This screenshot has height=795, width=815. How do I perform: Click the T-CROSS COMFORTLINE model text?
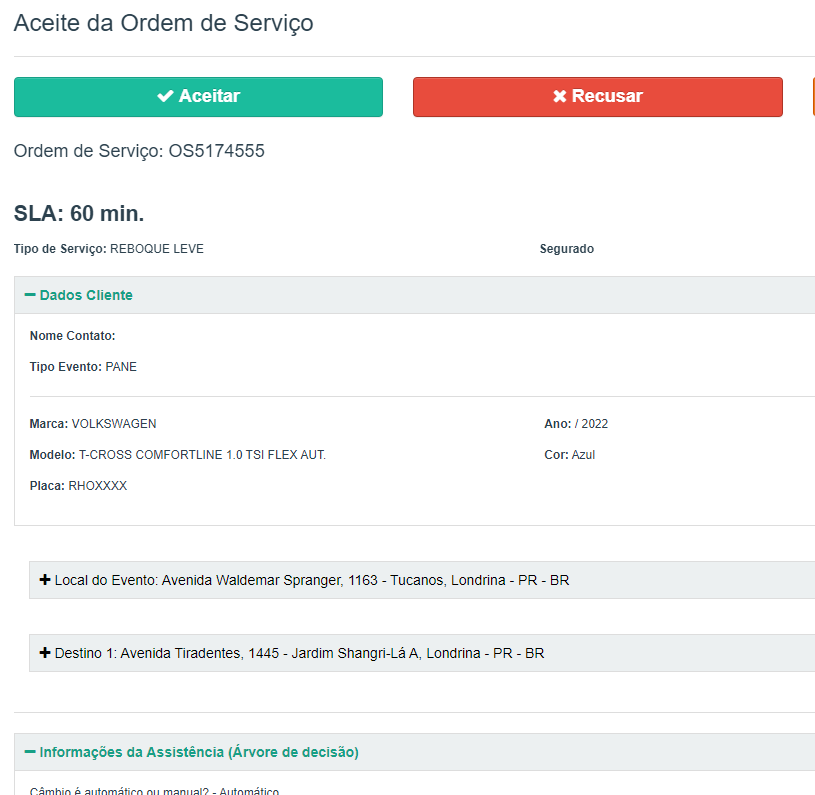pos(202,455)
